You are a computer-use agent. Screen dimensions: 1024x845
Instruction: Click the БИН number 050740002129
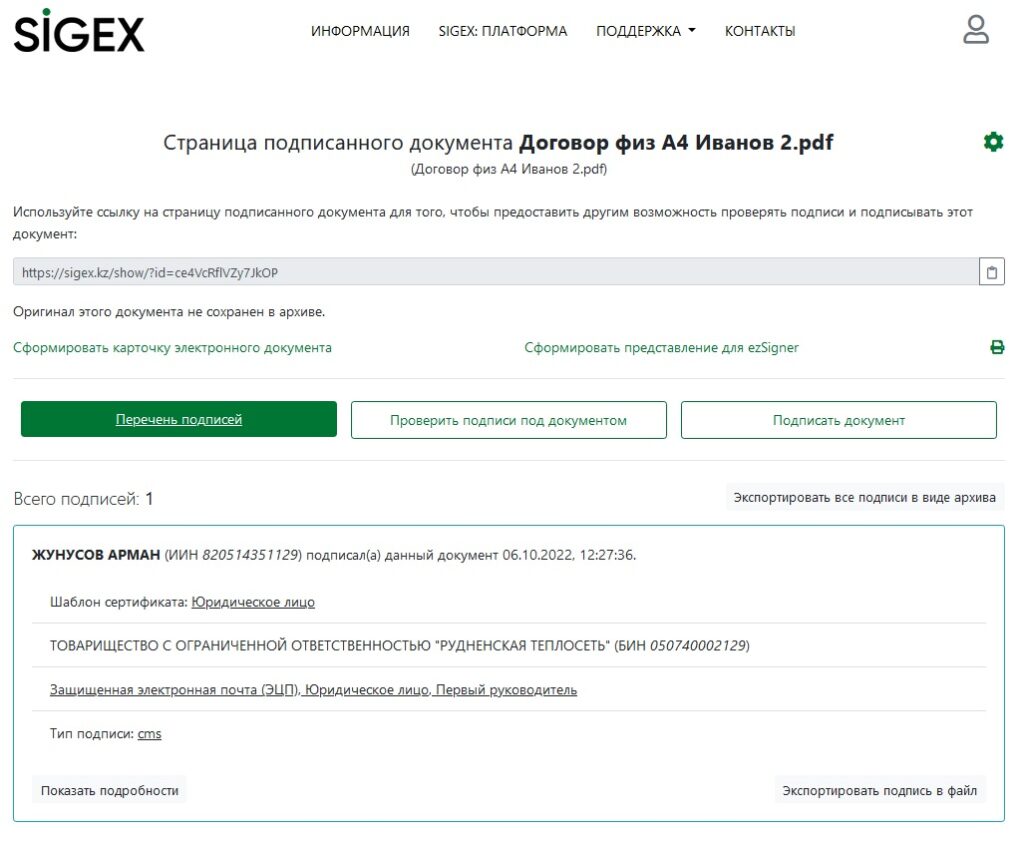point(697,645)
